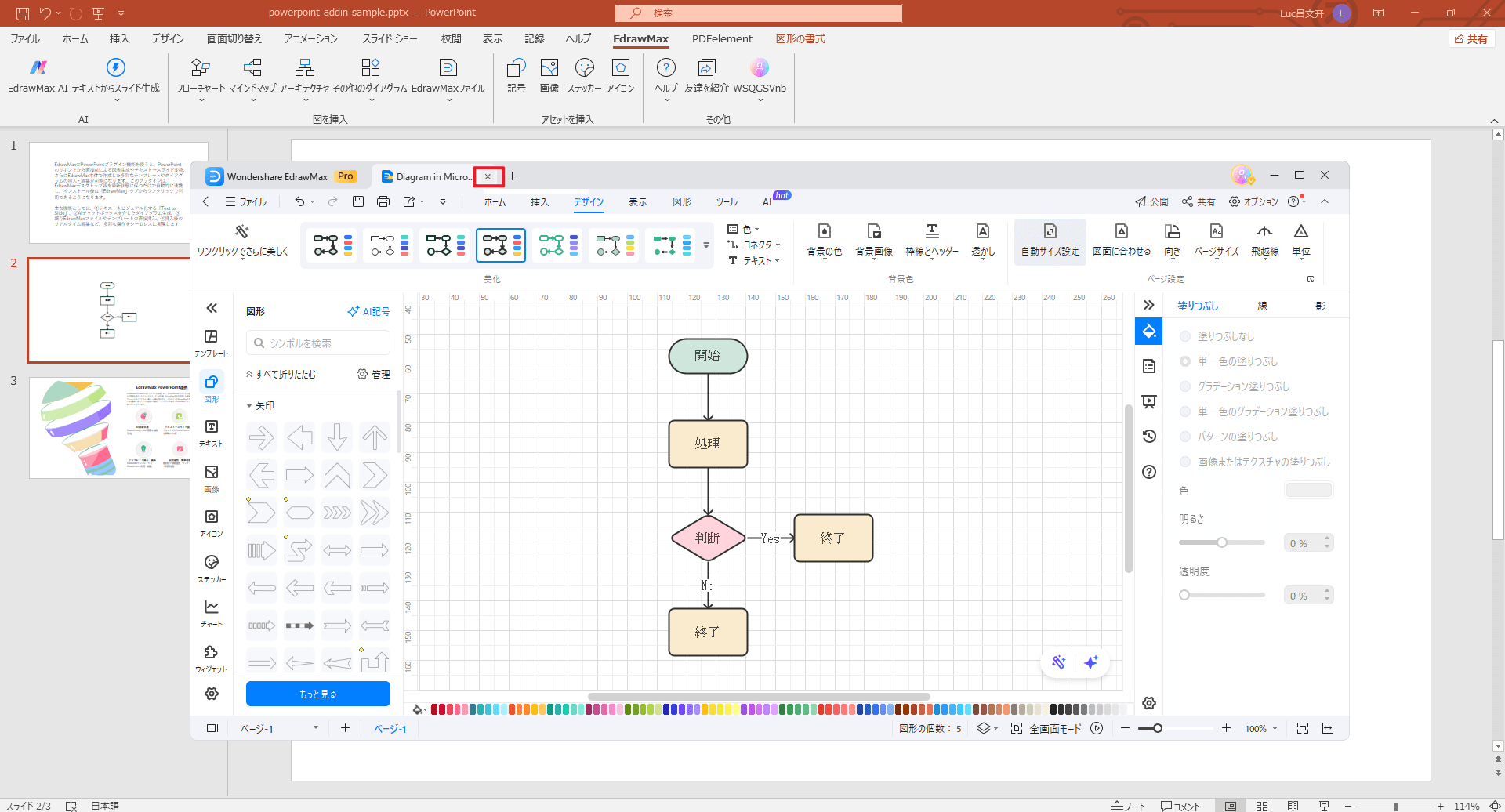
Task: Click ワンクリックでさらに美しく beautify tool
Action: click(242, 241)
